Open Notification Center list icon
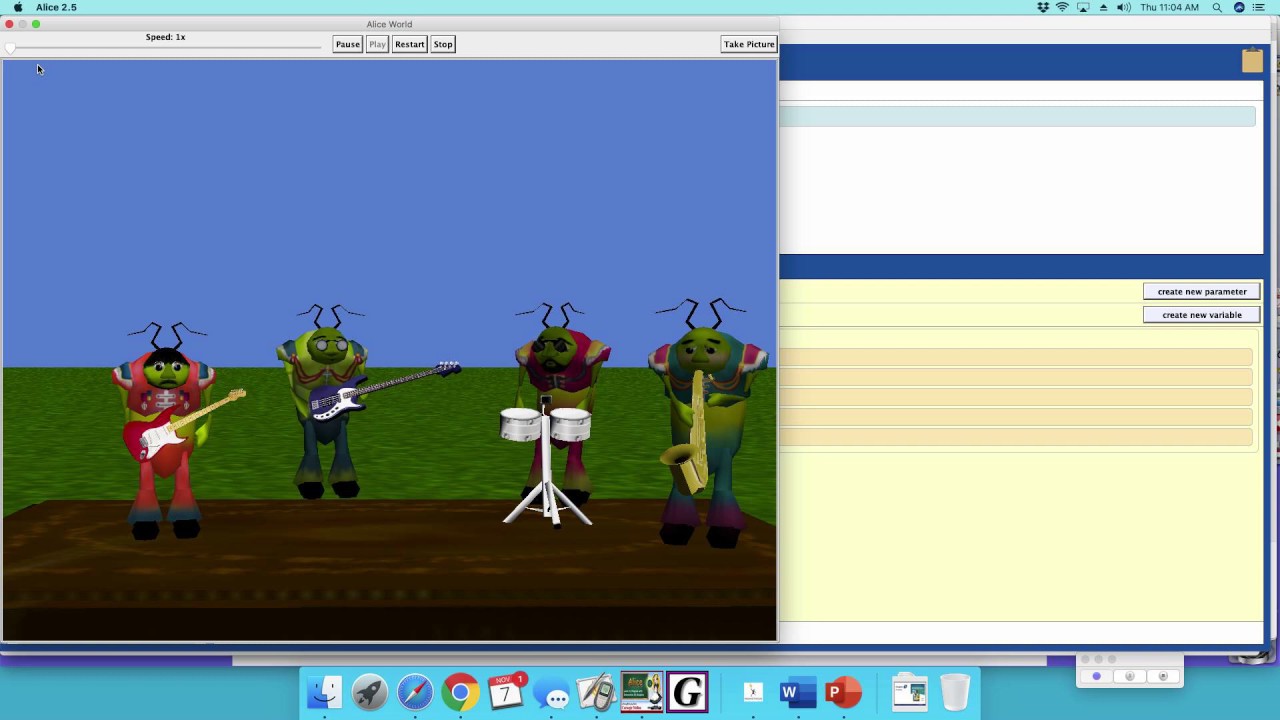The image size is (1280, 720). click(1259, 7)
